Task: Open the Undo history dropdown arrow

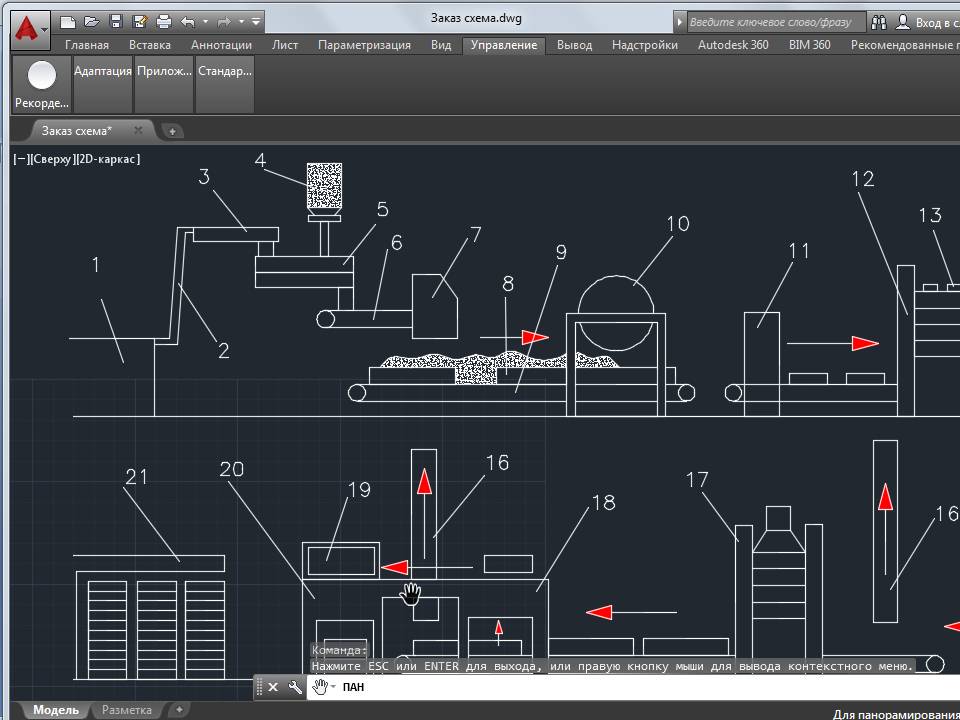Action: [205, 22]
